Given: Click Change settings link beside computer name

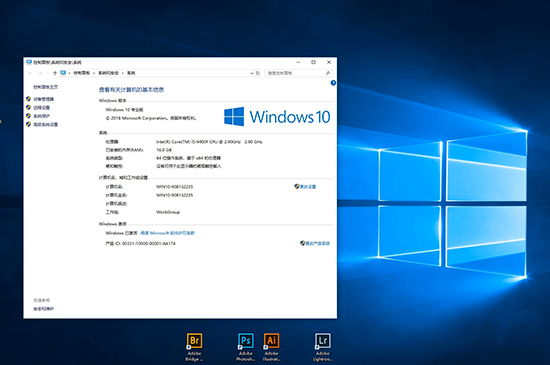Looking at the screenshot, I should (305, 187).
